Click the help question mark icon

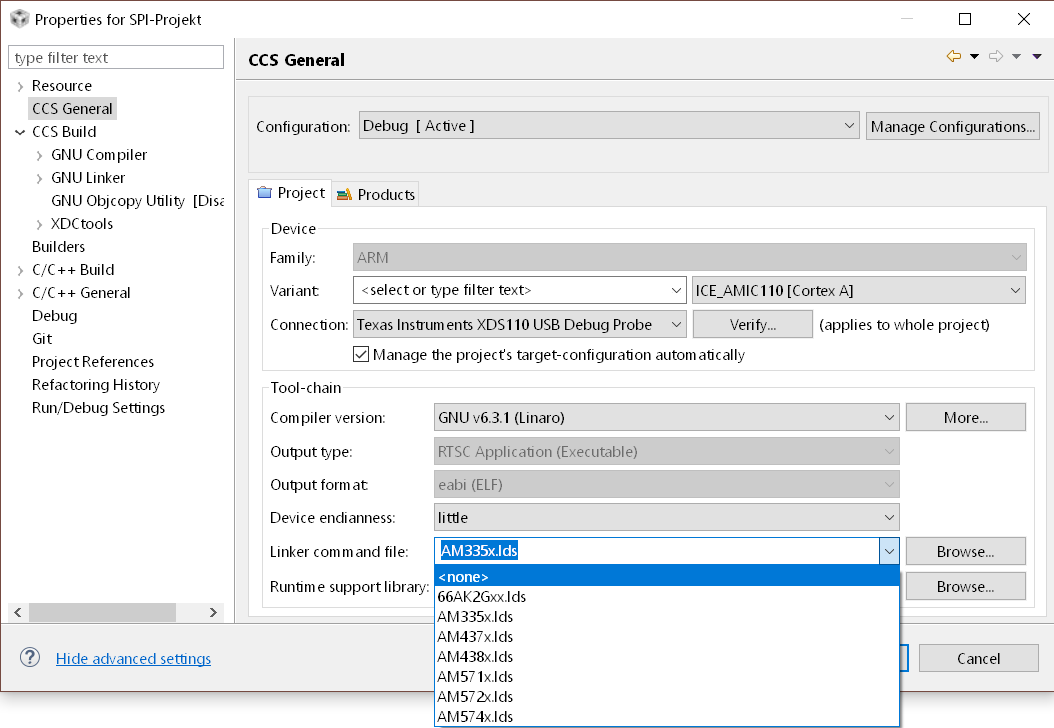[31, 658]
